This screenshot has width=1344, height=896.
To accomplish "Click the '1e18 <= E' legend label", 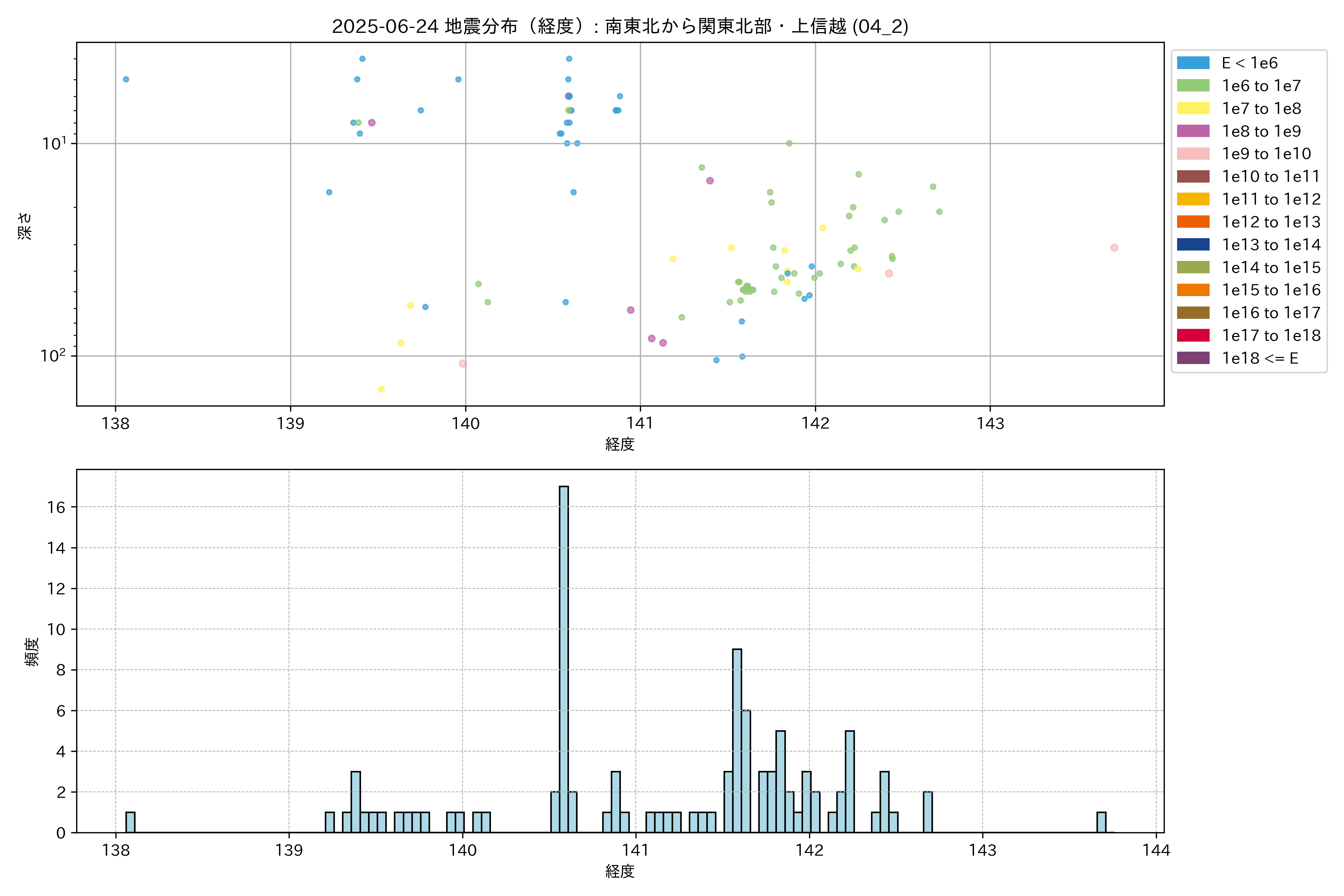I will click(x=1260, y=358).
